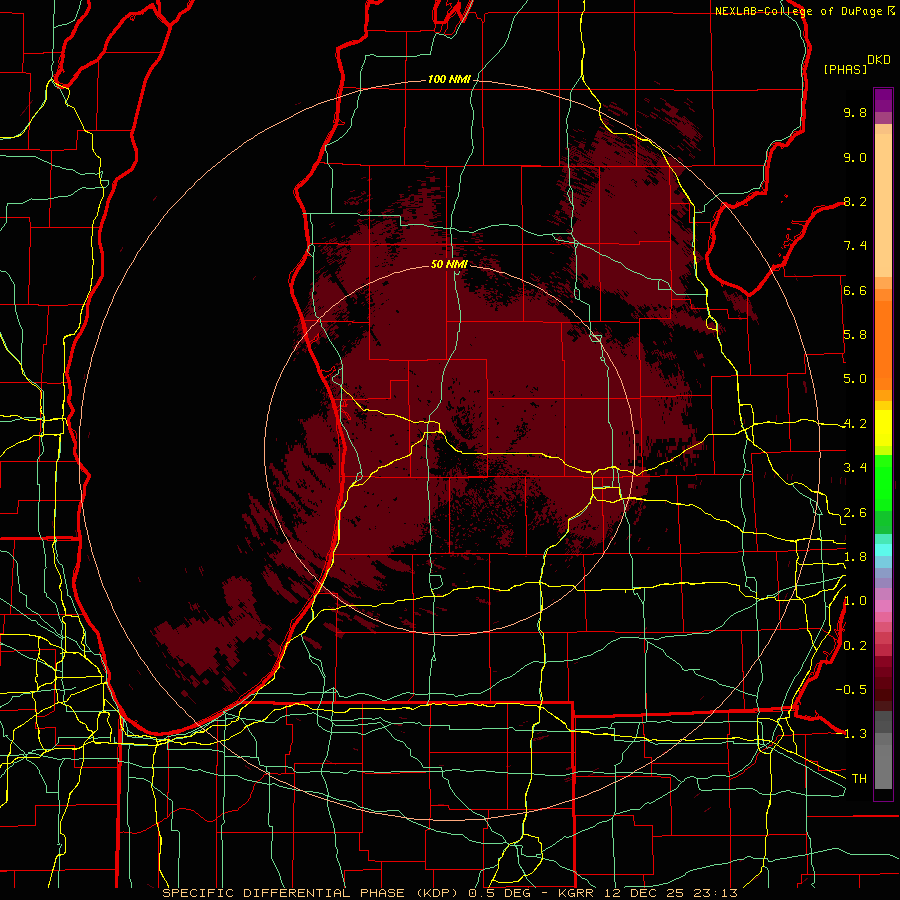
Task: Select the 9.8 value on the color scale
Action: (855, 112)
